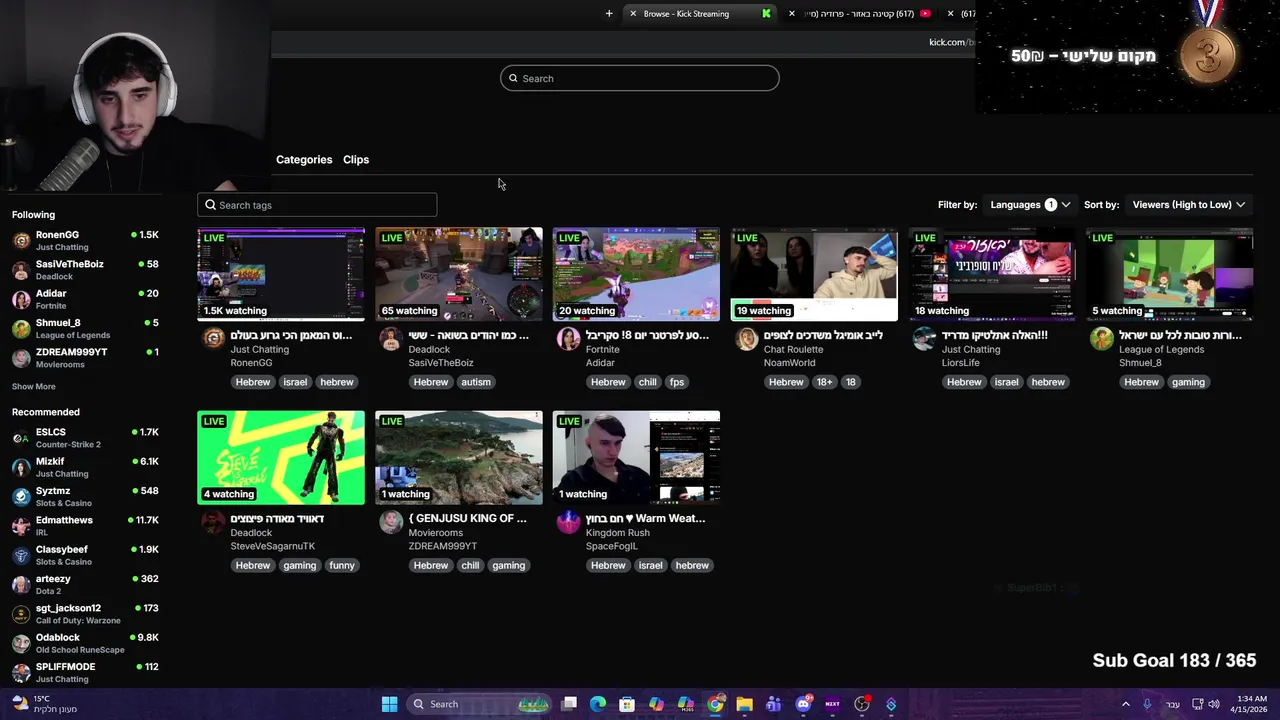Screen dimensions: 1280x720
Task: Open Google Chrome from taskbar
Action: pyautogui.click(x=715, y=704)
